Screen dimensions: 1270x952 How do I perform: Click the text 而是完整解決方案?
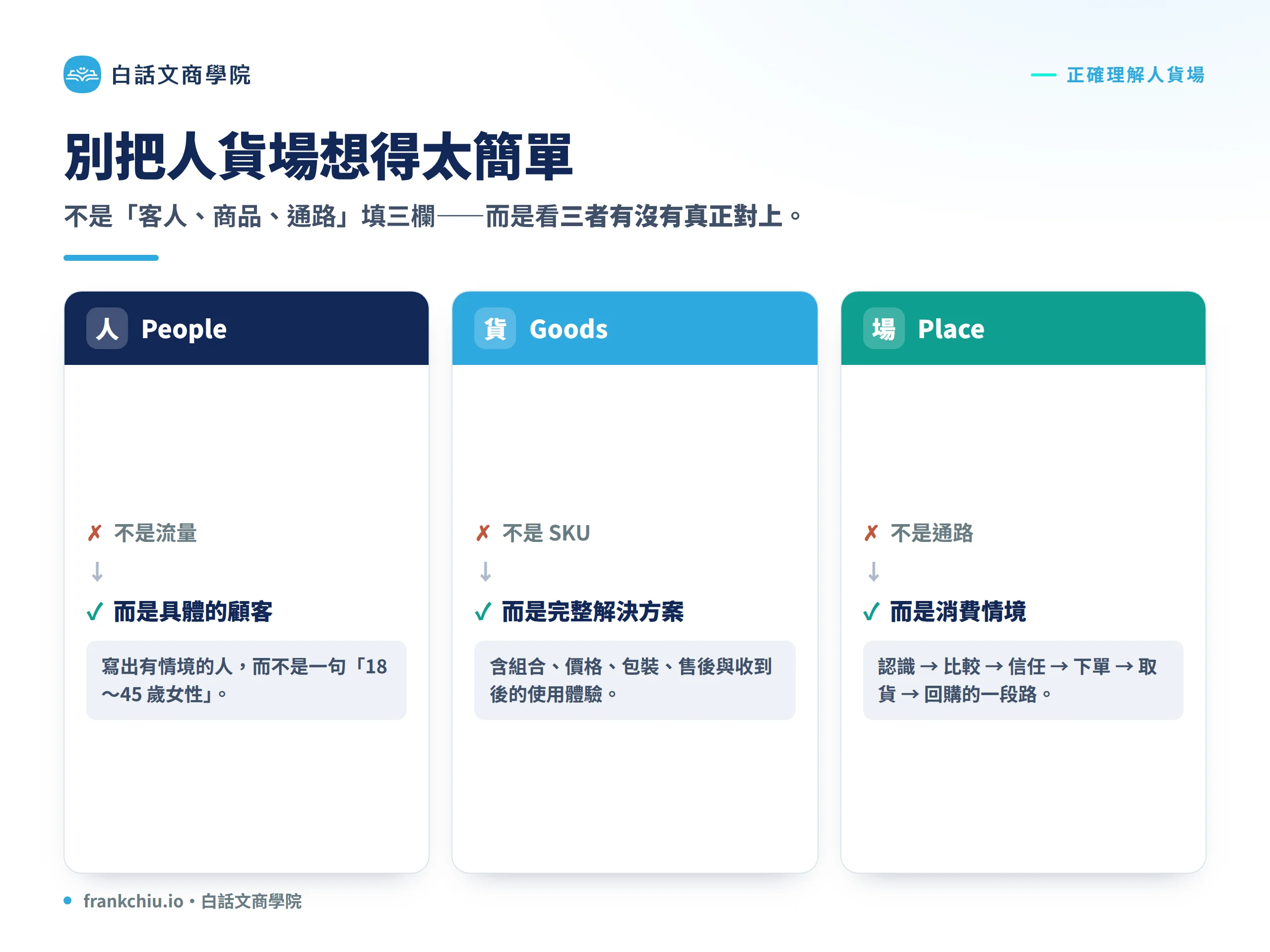pos(592,612)
